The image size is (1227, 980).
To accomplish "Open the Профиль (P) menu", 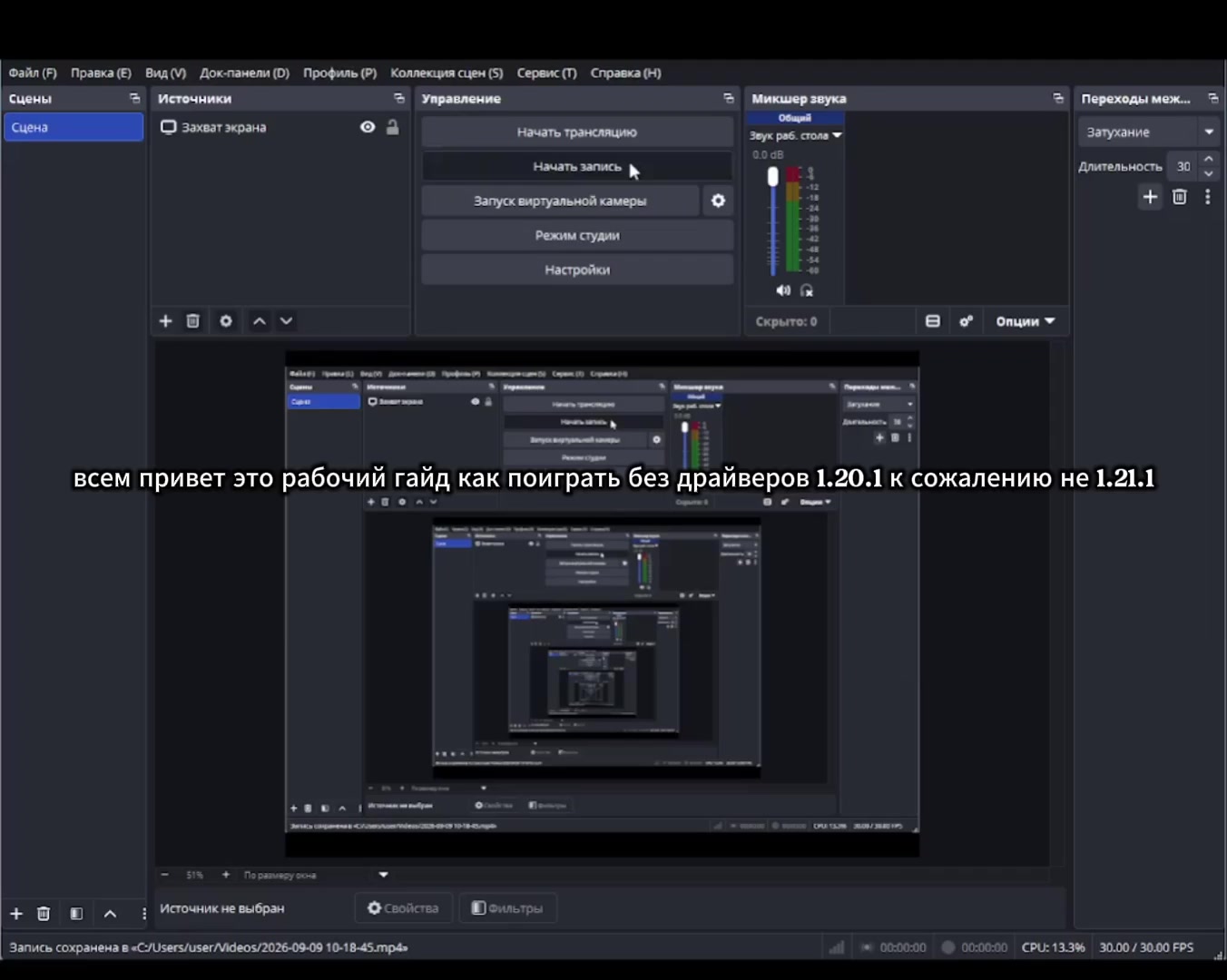I will [339, 73].
